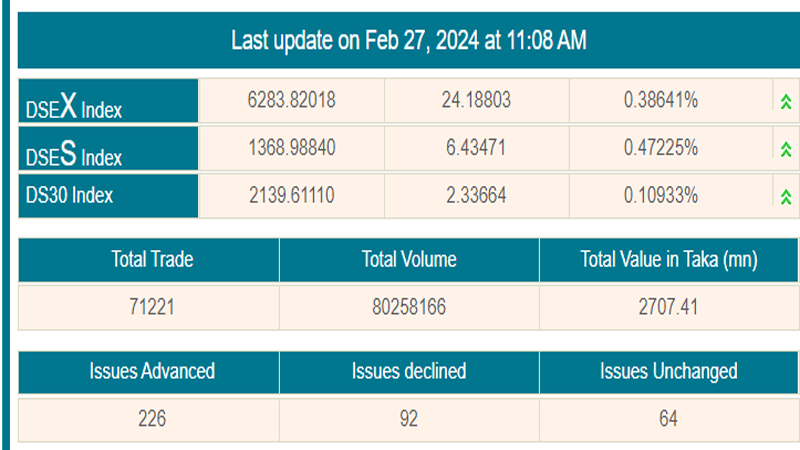
Task: Click the DS30 percentage change 0.10933%
Action: (660, 196)
